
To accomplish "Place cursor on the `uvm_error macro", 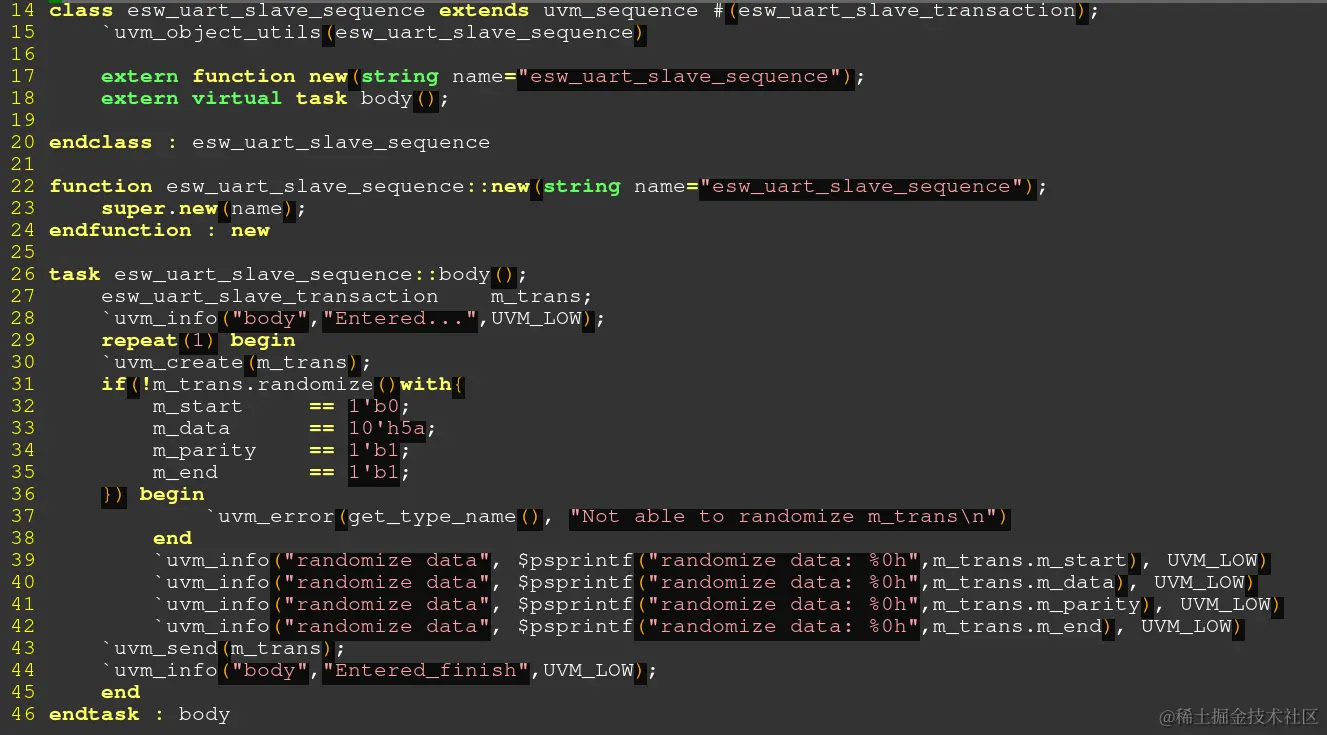I will coord(270,516).
